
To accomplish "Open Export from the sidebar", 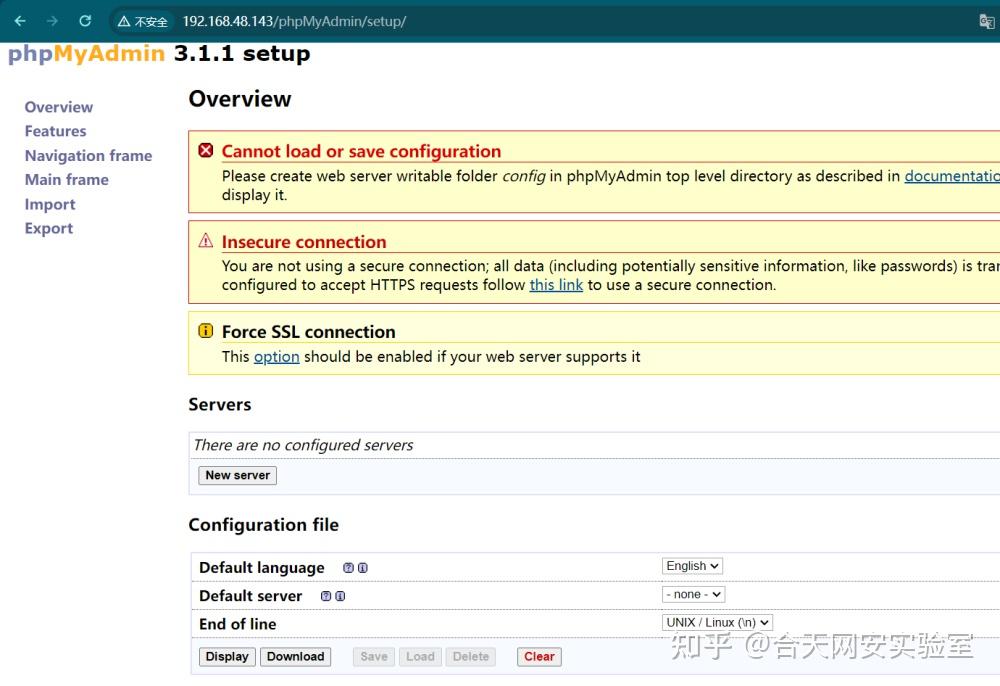I will coord(48,228).
